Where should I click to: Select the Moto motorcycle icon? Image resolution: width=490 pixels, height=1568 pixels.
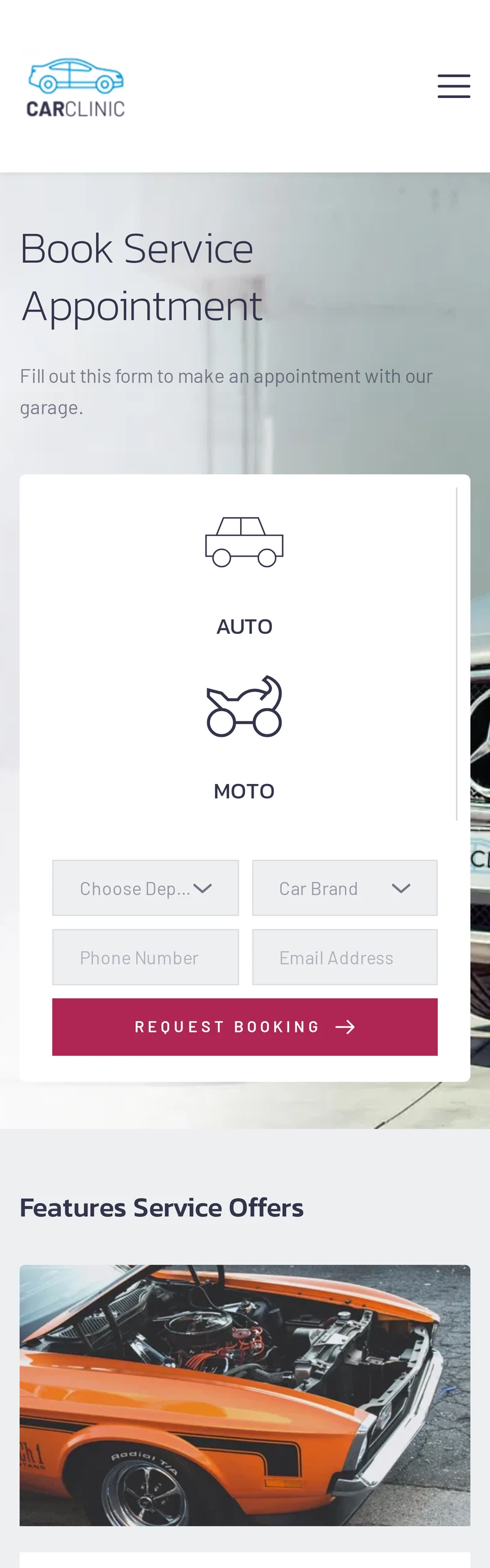244,706
